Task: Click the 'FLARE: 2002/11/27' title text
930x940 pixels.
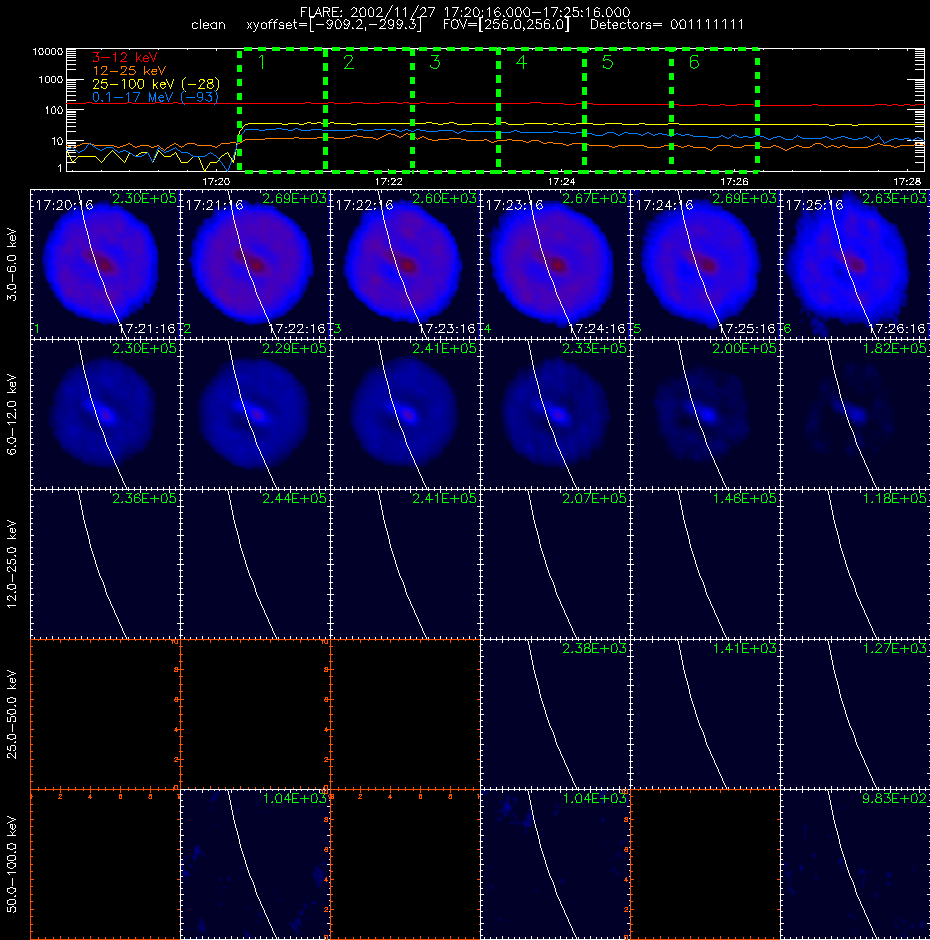Action: click(368, 12)
